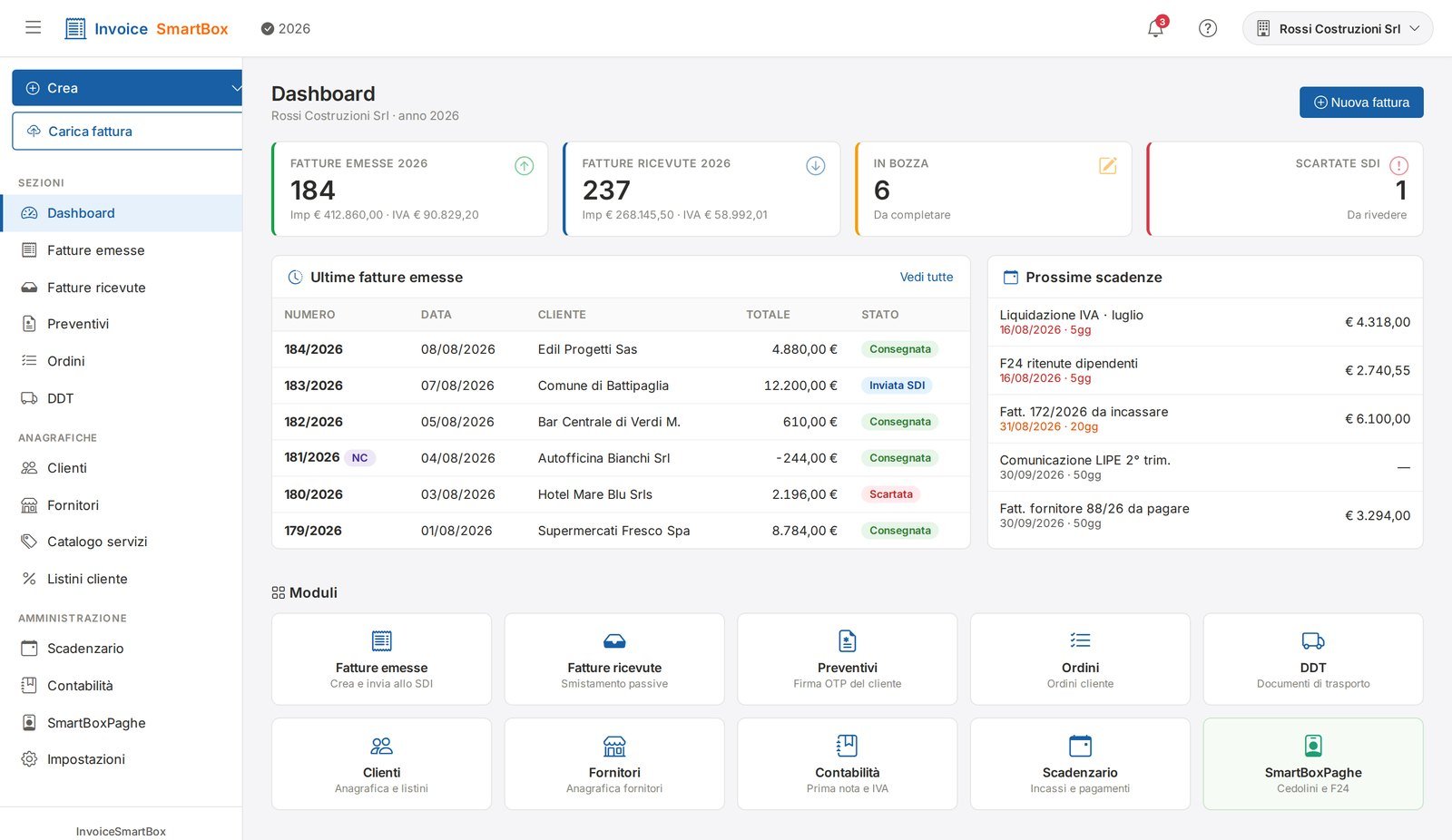The height and width of the screenshot is (840, 1452).
Task: Click the Nuova fattura button
Action: point(1361,103)
